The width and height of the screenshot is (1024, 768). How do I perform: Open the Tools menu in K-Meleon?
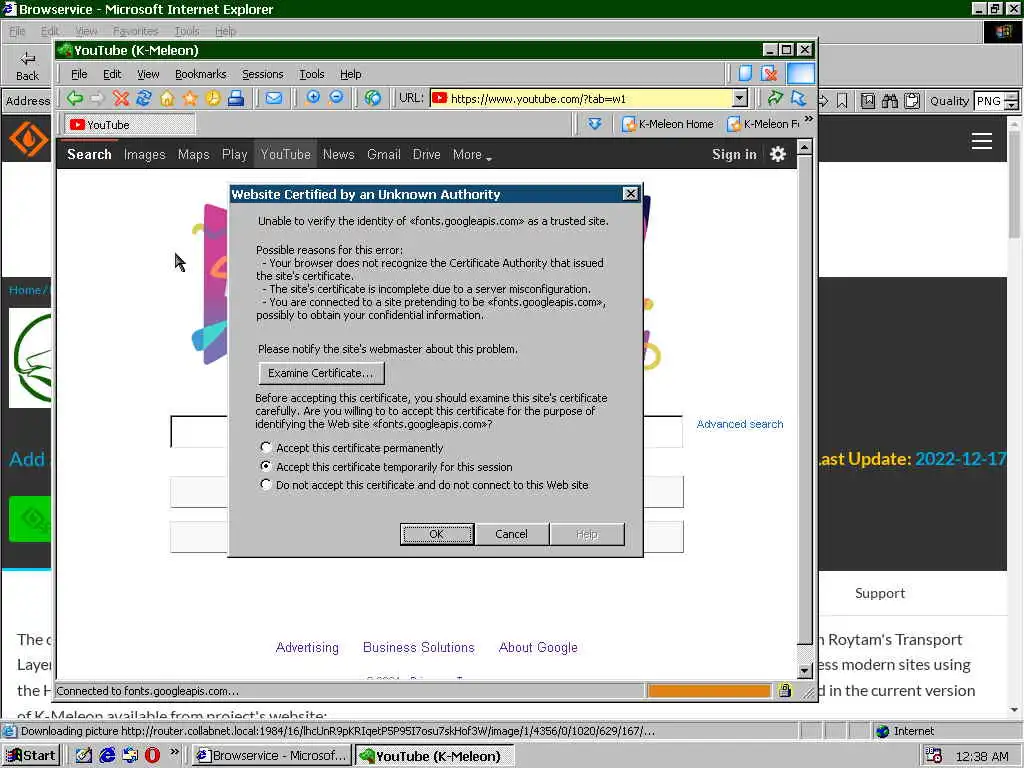tap(312, 74)
